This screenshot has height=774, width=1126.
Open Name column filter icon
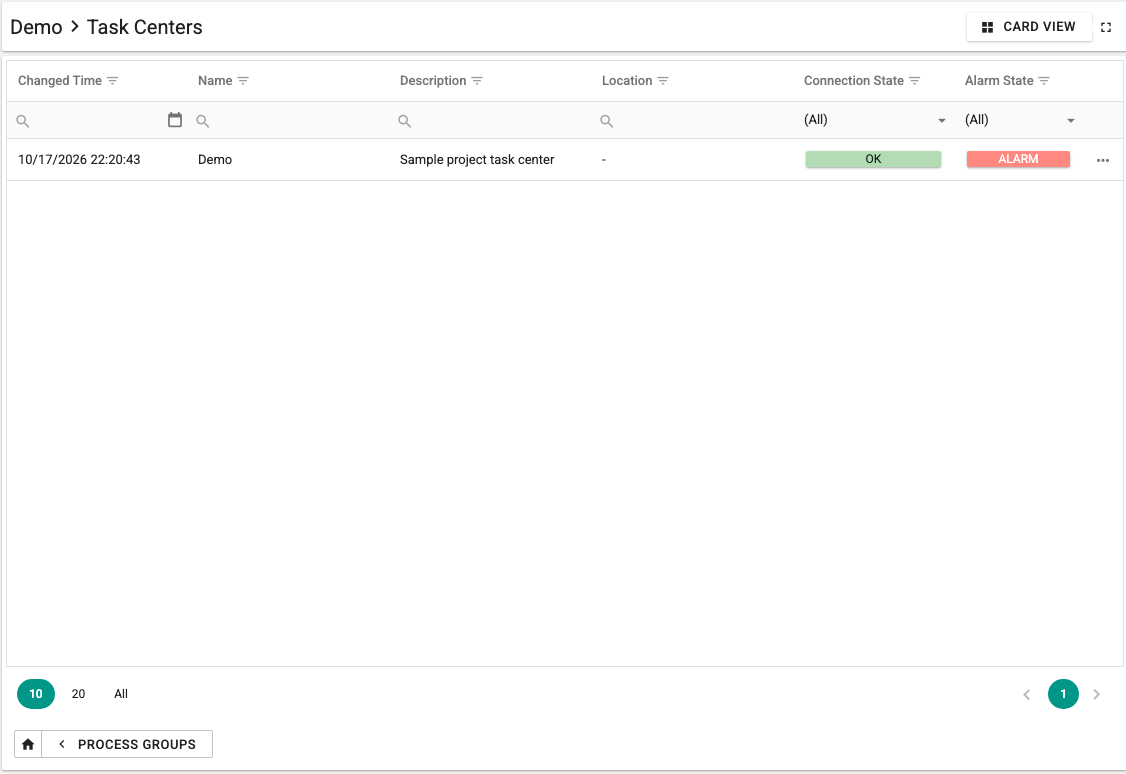[243, 81]
